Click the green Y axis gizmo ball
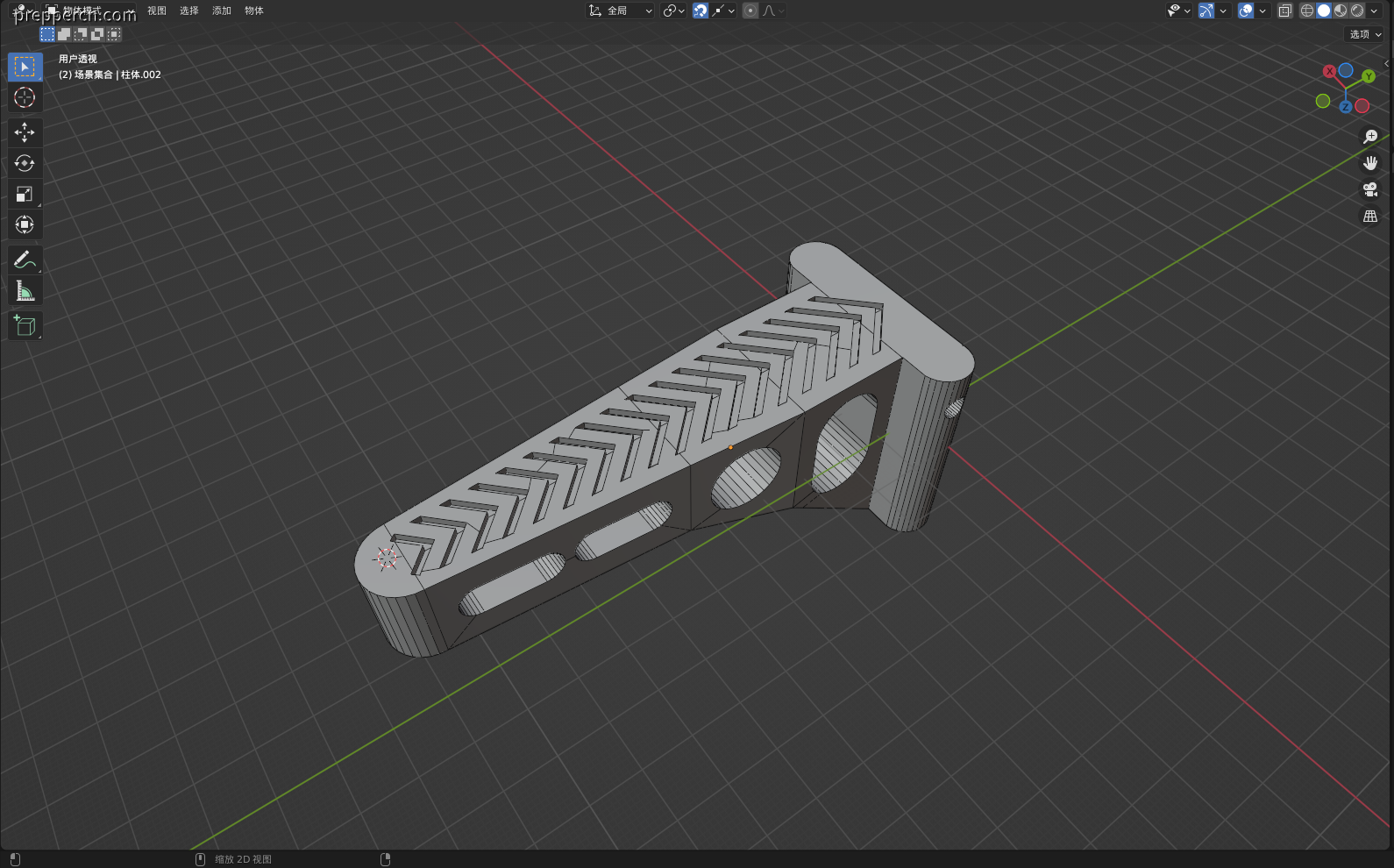The height and width of the screenshot is (868, 1394). point(1369,76)
